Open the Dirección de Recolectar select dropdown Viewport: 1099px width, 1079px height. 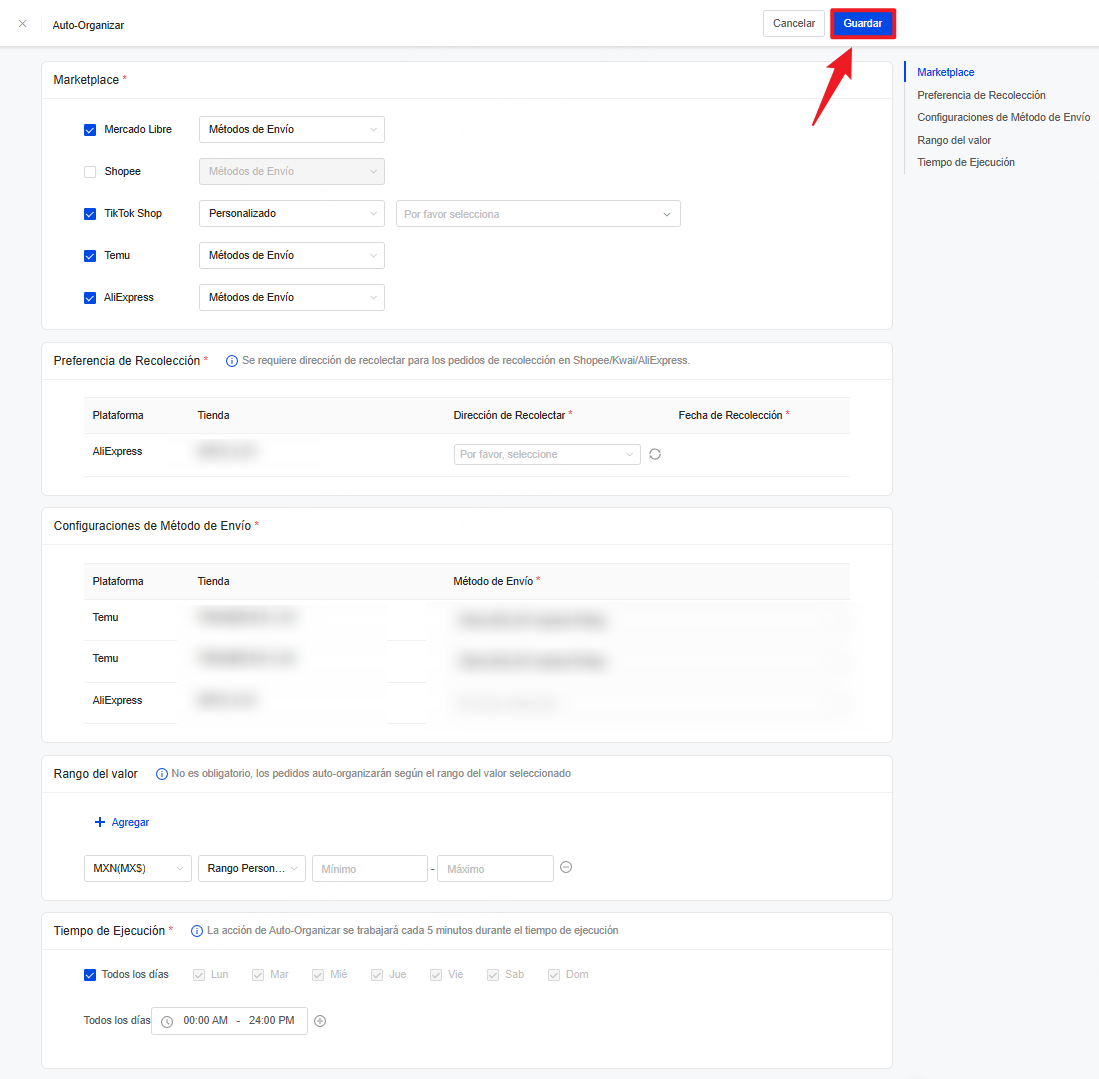[546, 454]
